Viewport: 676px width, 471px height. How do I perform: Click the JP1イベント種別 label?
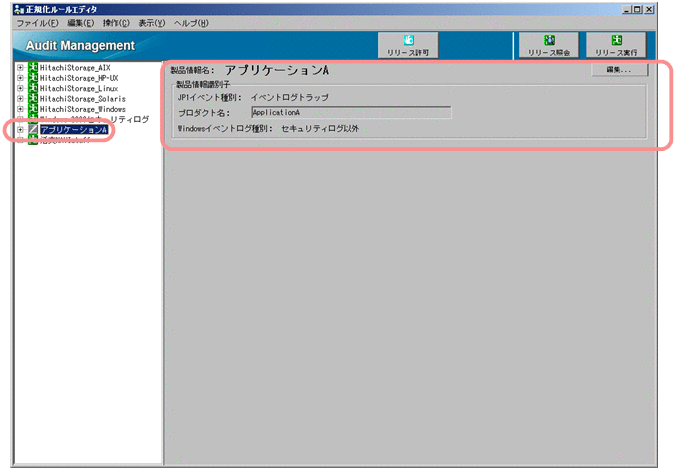(210, 97)
